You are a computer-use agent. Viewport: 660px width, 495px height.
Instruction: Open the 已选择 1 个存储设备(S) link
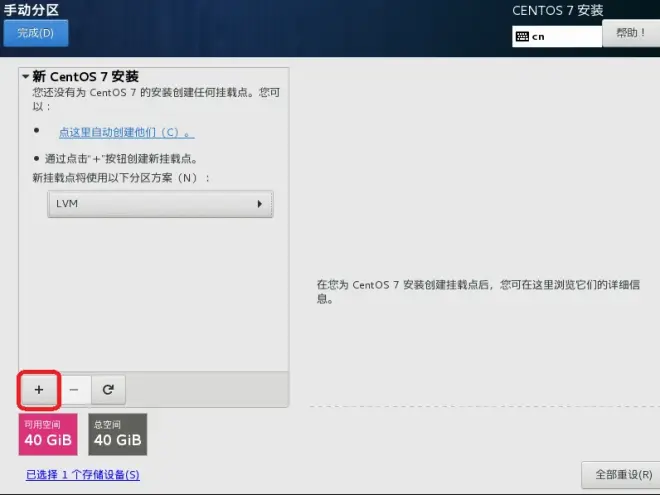point(83,475)
